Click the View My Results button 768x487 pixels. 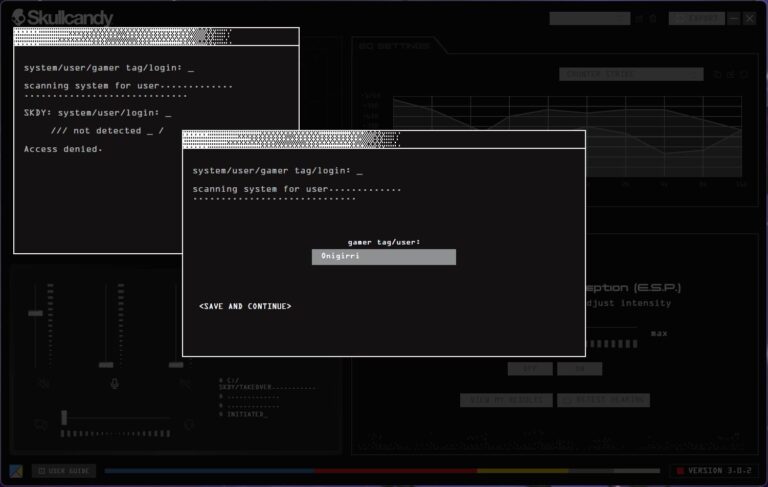pyautogui.click(x=506, y=400)
